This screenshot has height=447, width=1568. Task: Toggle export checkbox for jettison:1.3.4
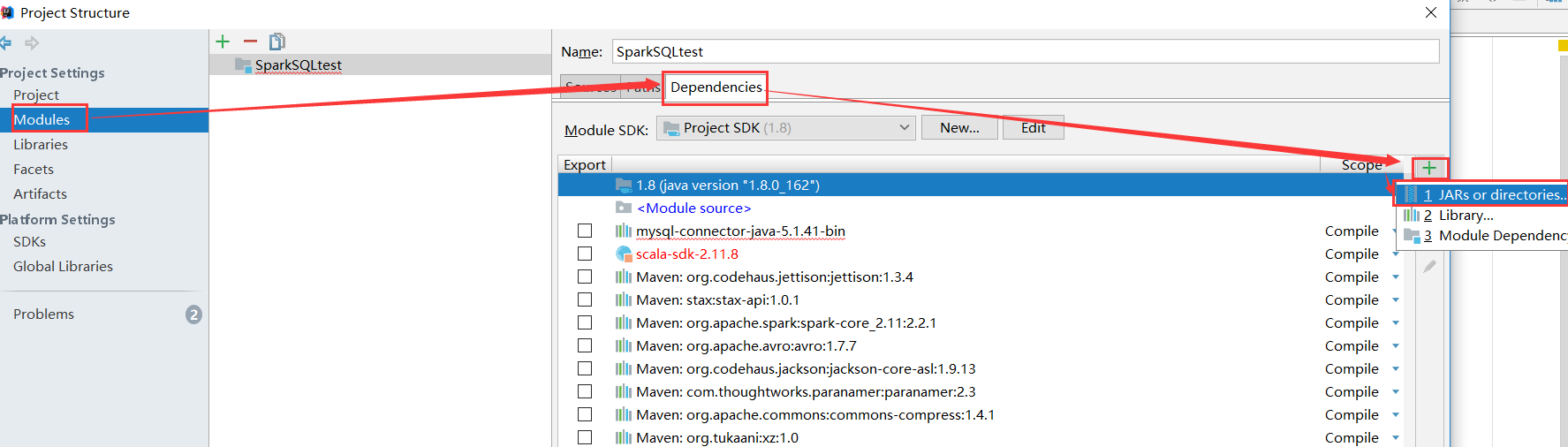click(585, 277)
